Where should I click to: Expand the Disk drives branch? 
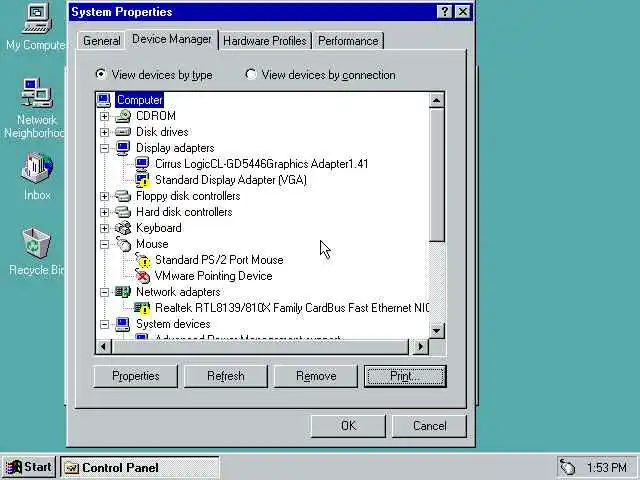point(104,132)
